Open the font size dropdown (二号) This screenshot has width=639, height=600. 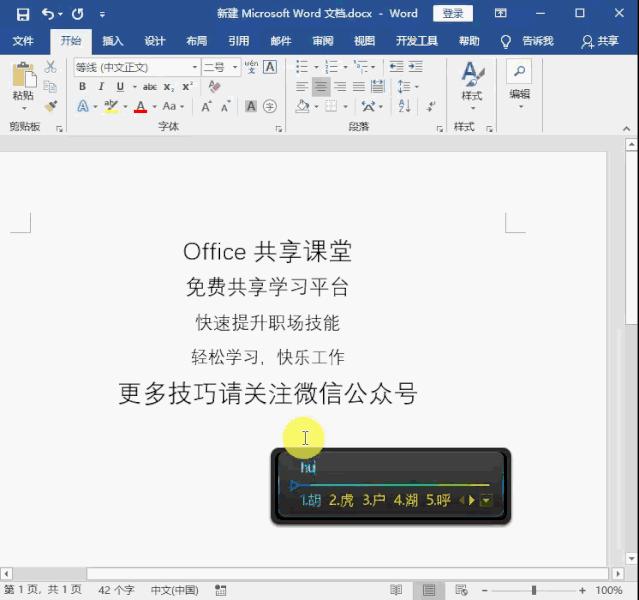click(x=235, y=67)
